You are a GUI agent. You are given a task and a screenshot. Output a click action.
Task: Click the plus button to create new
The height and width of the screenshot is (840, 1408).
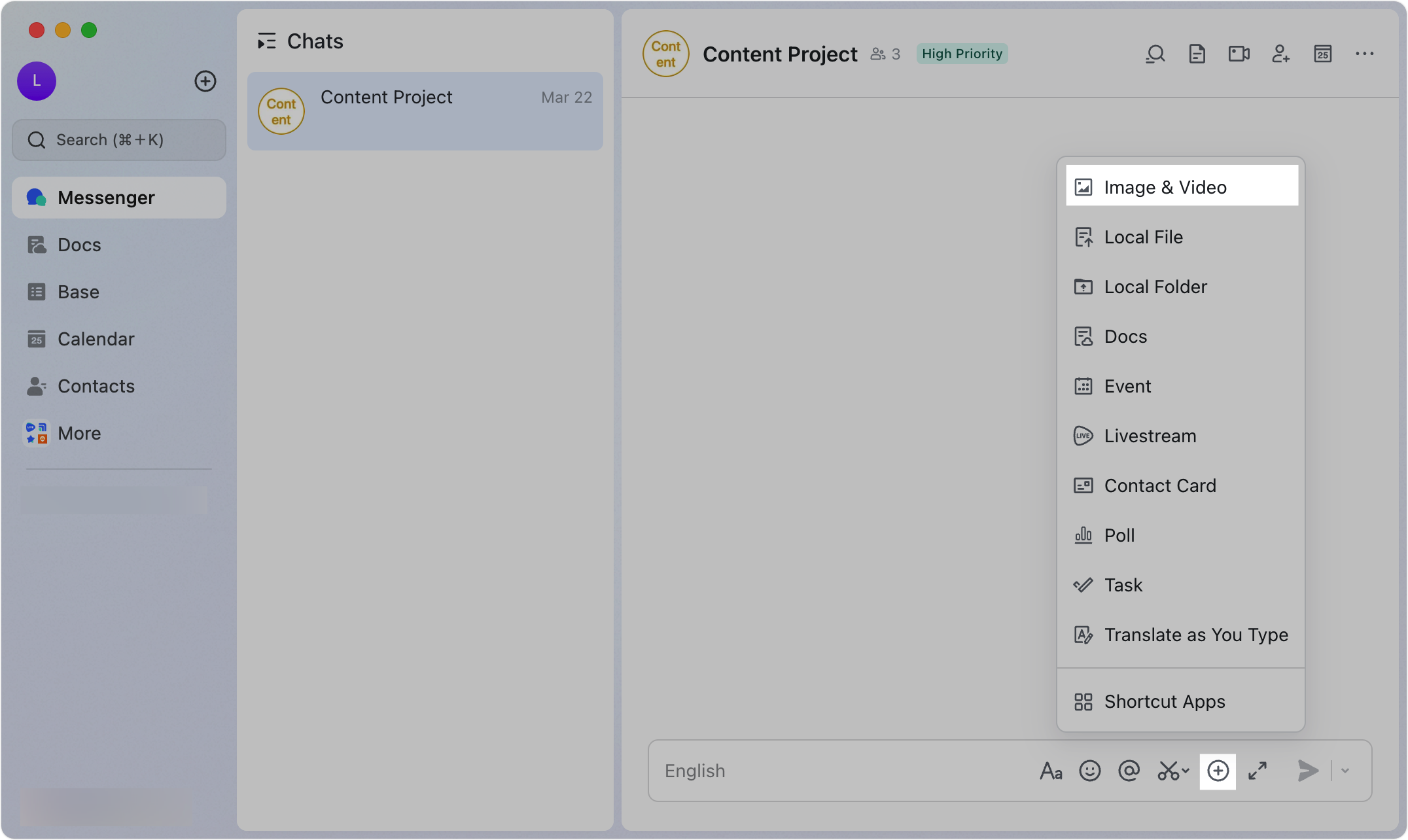(205, 81)
